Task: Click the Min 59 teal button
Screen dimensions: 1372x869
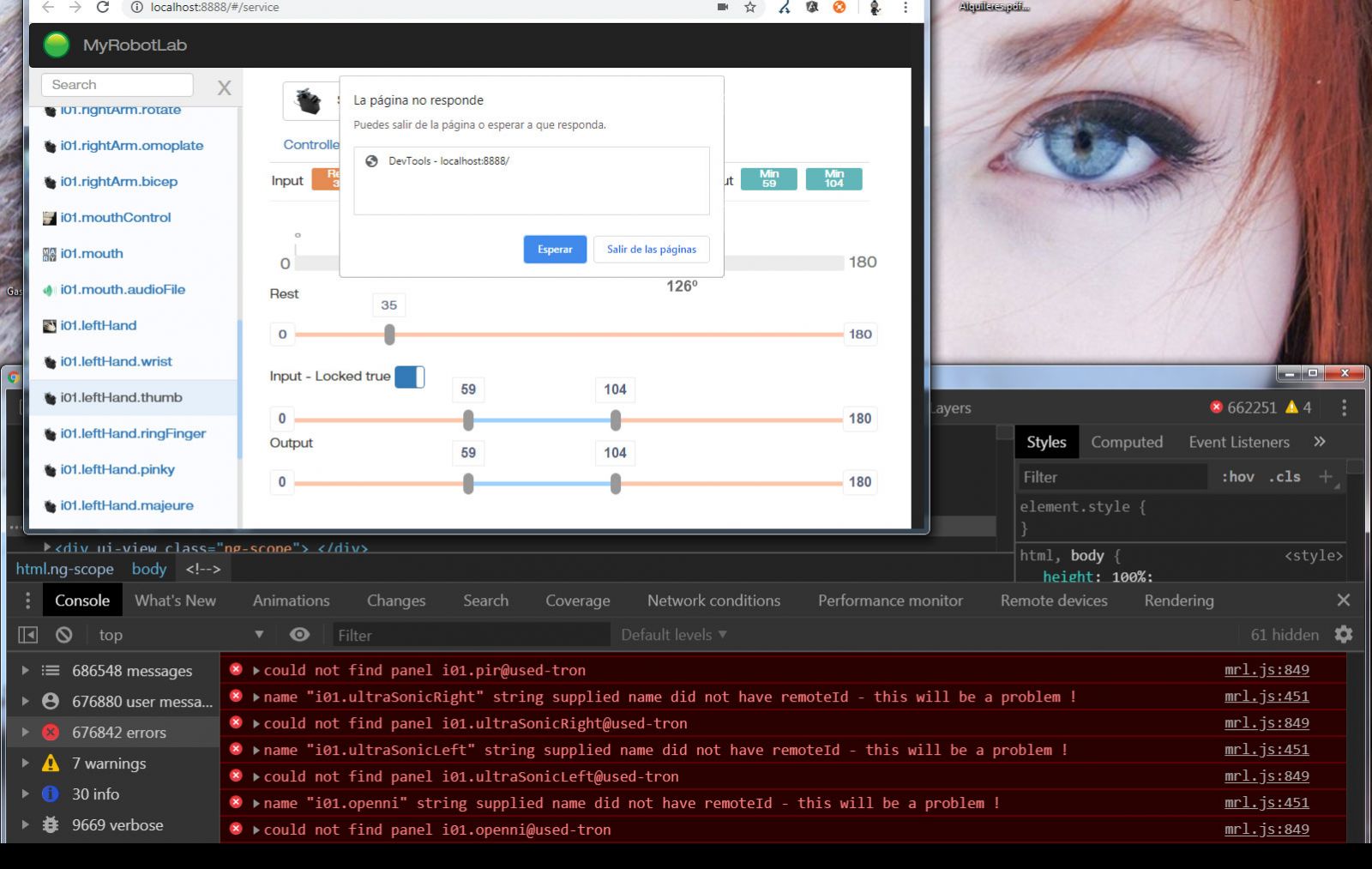Action: (x=769, y=178)
